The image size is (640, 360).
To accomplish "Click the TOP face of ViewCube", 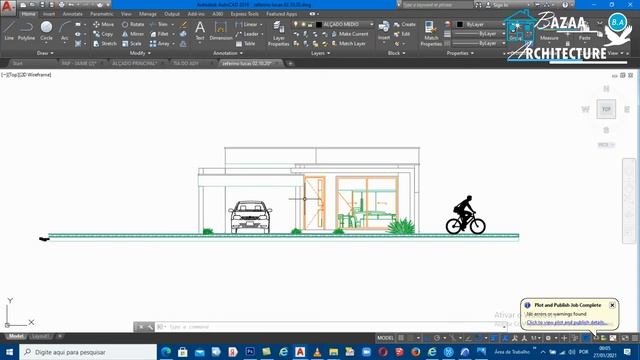I will (606, 109).
